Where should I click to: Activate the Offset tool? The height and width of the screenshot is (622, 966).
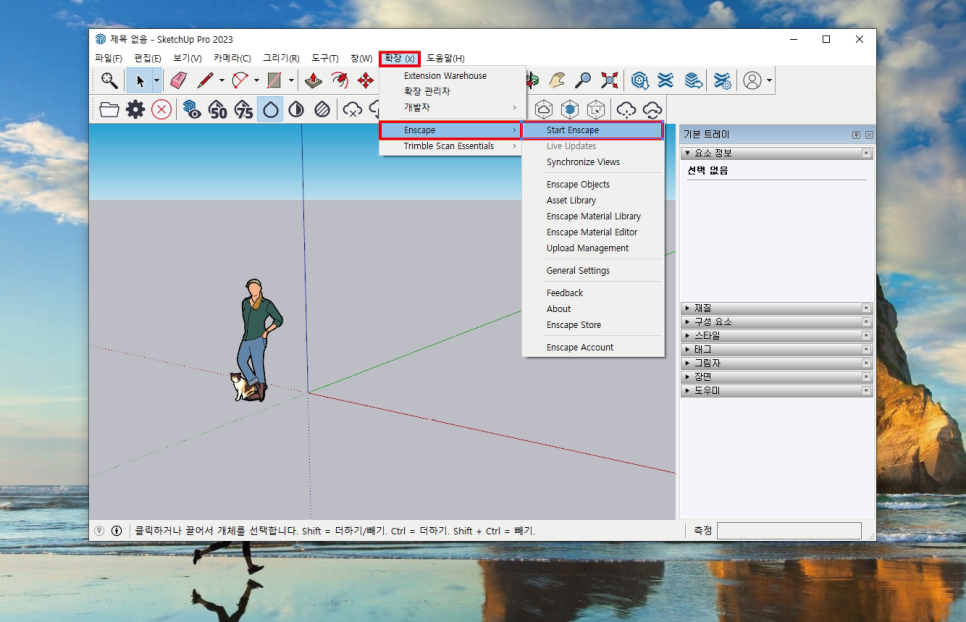pyautogui.click(x=339, y=81)
